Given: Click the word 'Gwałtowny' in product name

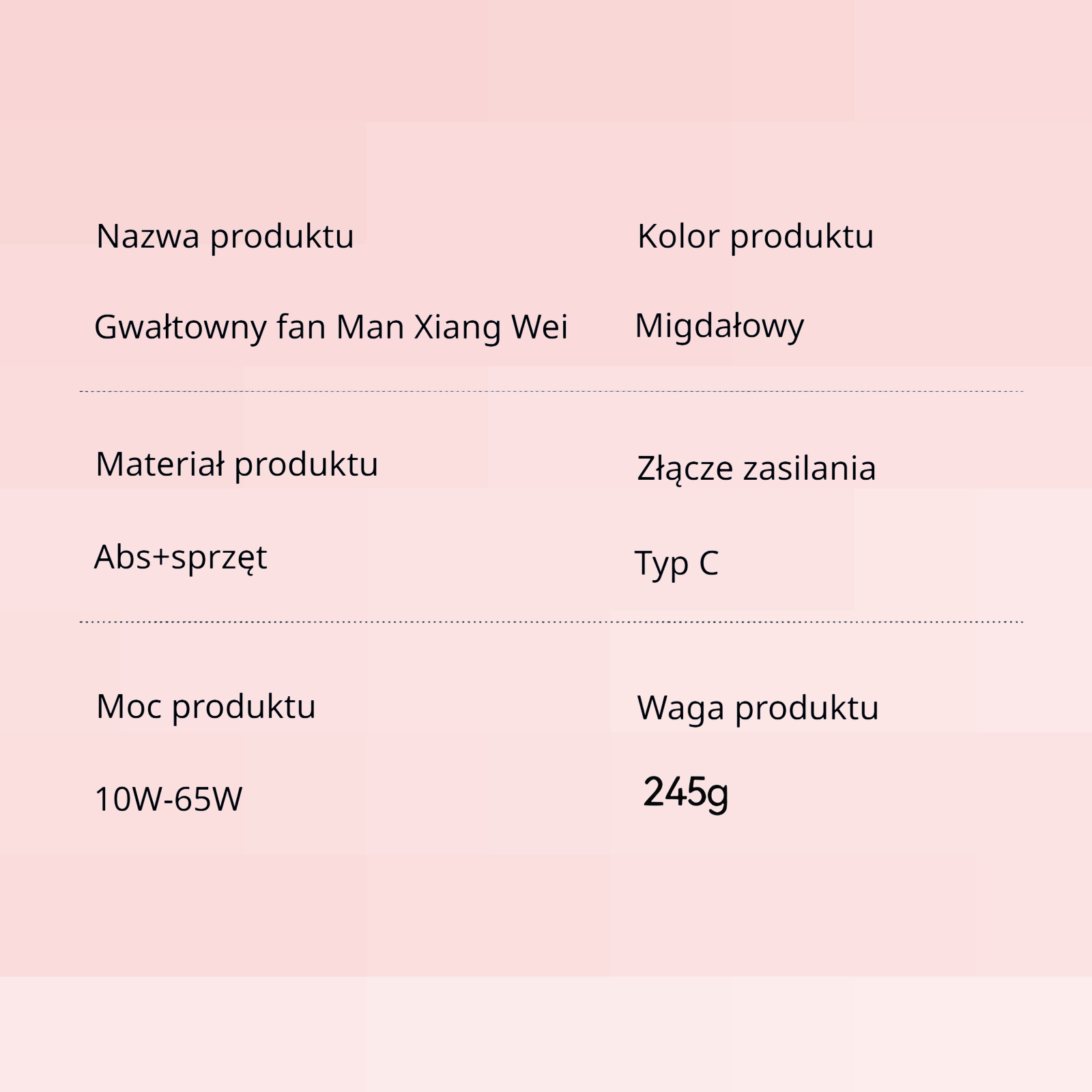Looking at the screenshot, I should (x=180, y=327).
